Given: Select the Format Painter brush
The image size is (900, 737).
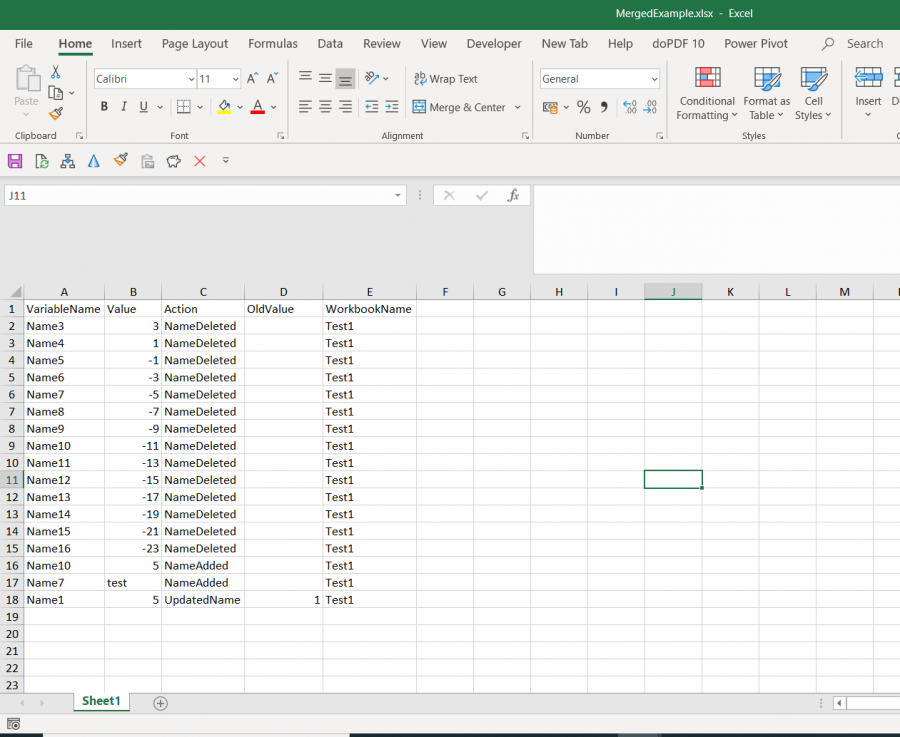Looking at the screenshot, I should coord(56,114).
